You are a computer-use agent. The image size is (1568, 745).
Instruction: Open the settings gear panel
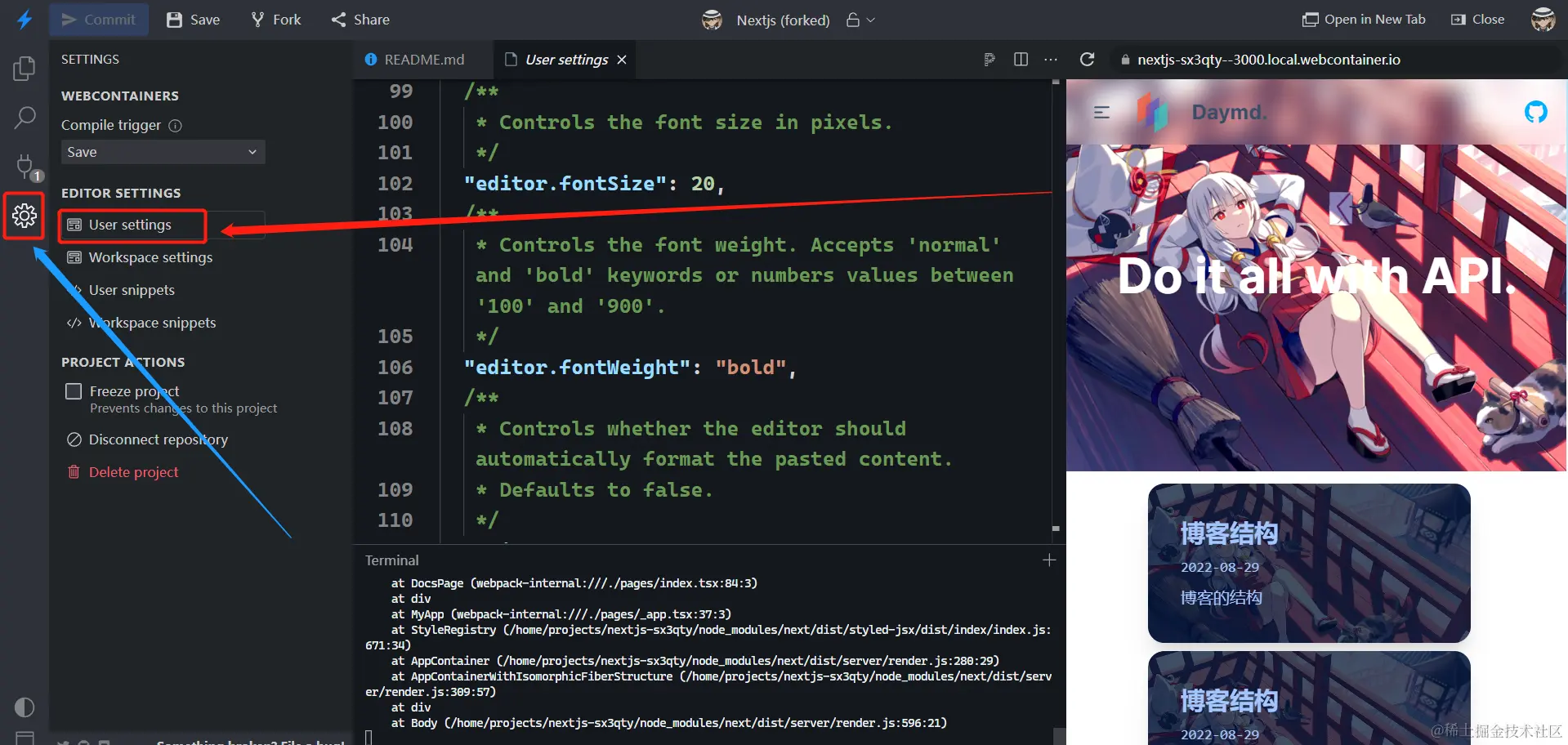point(24,216)
